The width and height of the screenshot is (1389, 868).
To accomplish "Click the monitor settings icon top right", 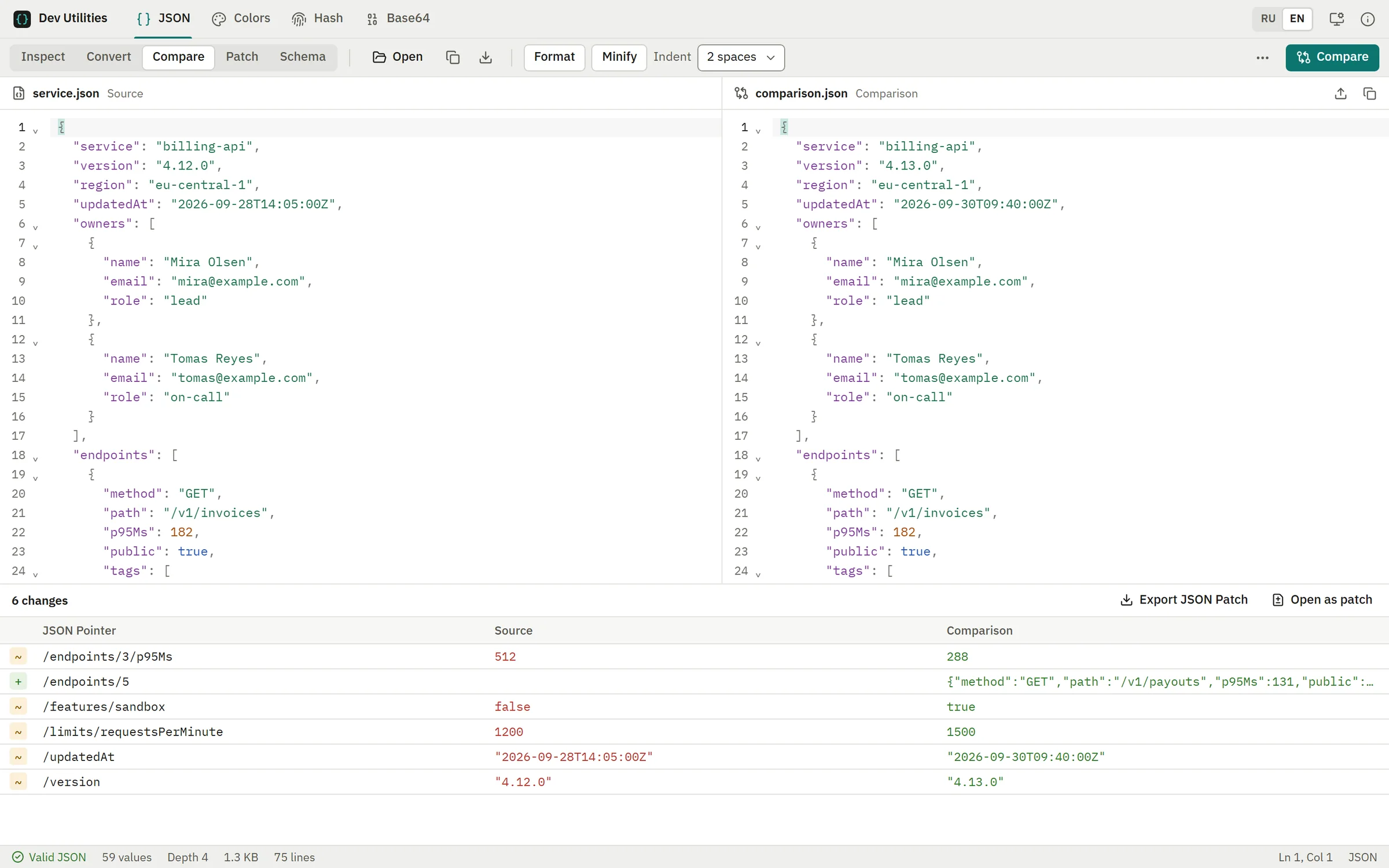I will [x=1336, y=19].
